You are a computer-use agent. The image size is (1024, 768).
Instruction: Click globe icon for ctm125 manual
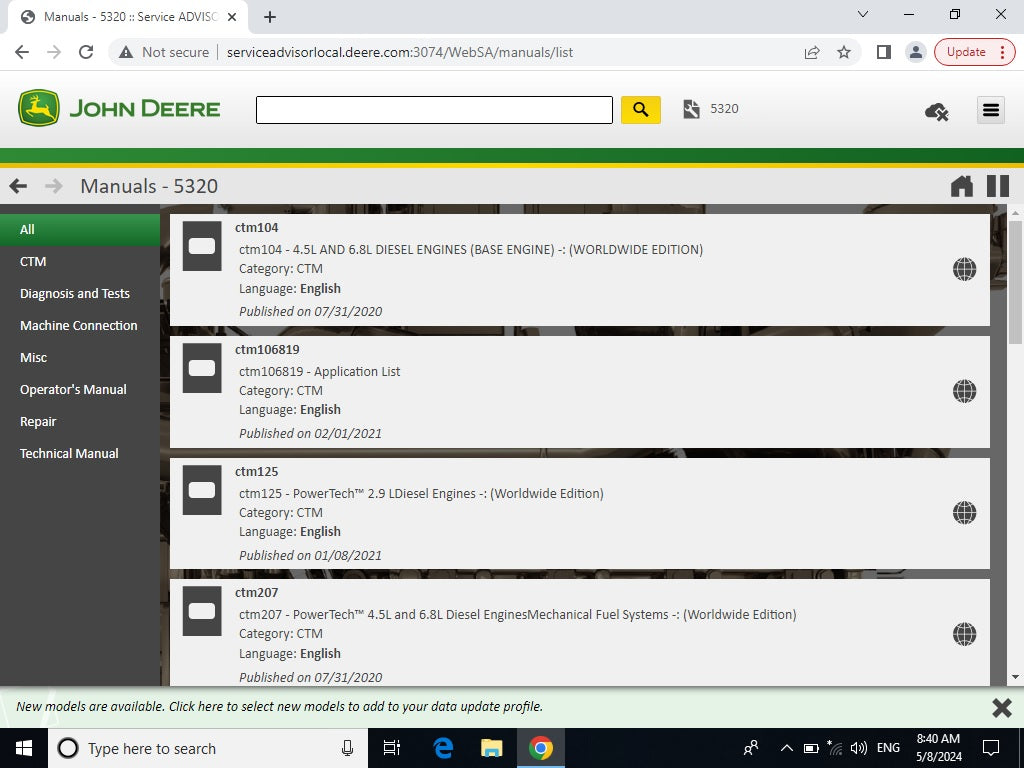[x=964, y=513]
